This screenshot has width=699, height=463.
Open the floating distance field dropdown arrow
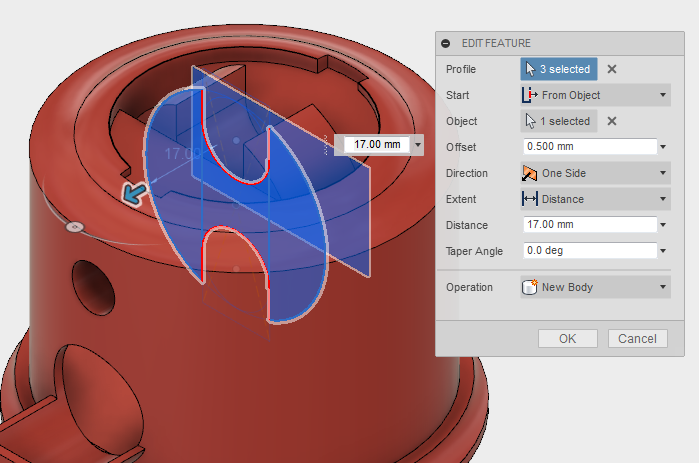[x=418, y=144]
